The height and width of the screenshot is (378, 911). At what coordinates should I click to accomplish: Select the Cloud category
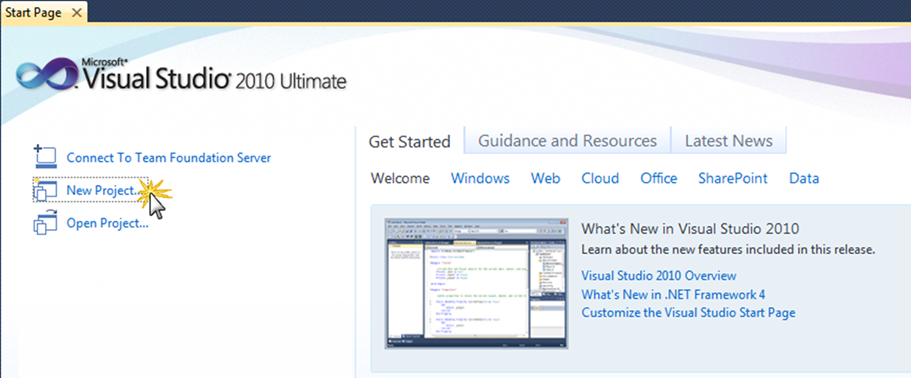(600, 178)
